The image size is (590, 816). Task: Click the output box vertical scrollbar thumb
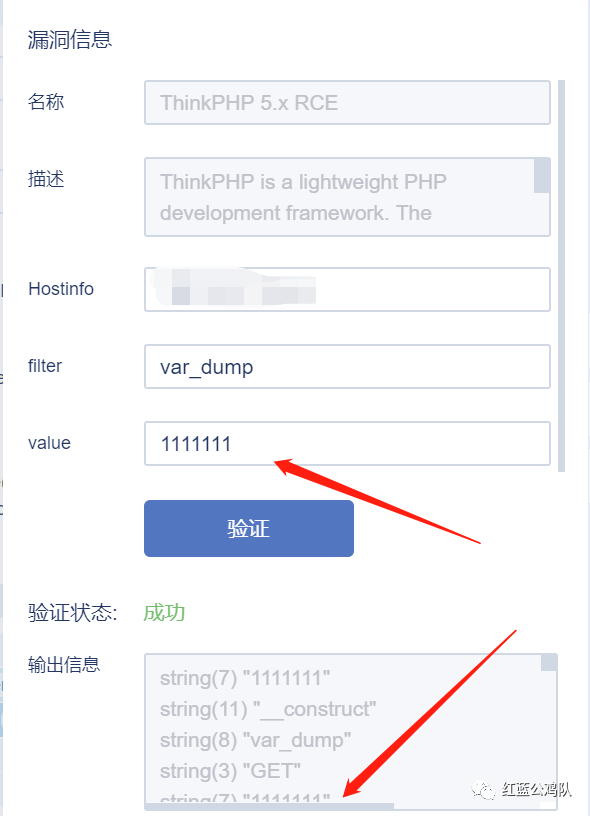(549, 662)
